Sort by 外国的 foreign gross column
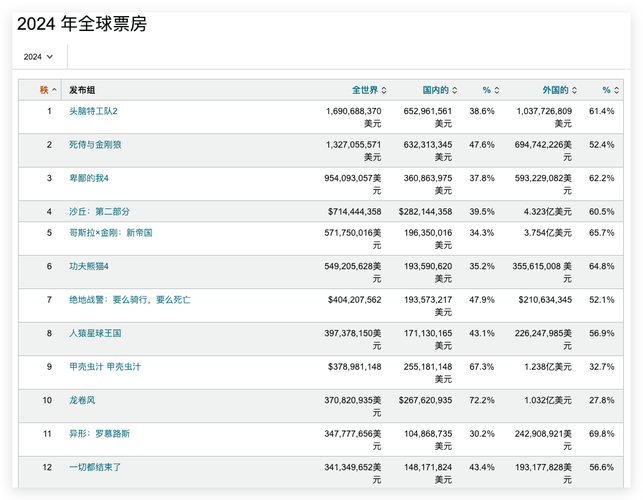This screenshot has width=643, height=500. pos(559,90)
